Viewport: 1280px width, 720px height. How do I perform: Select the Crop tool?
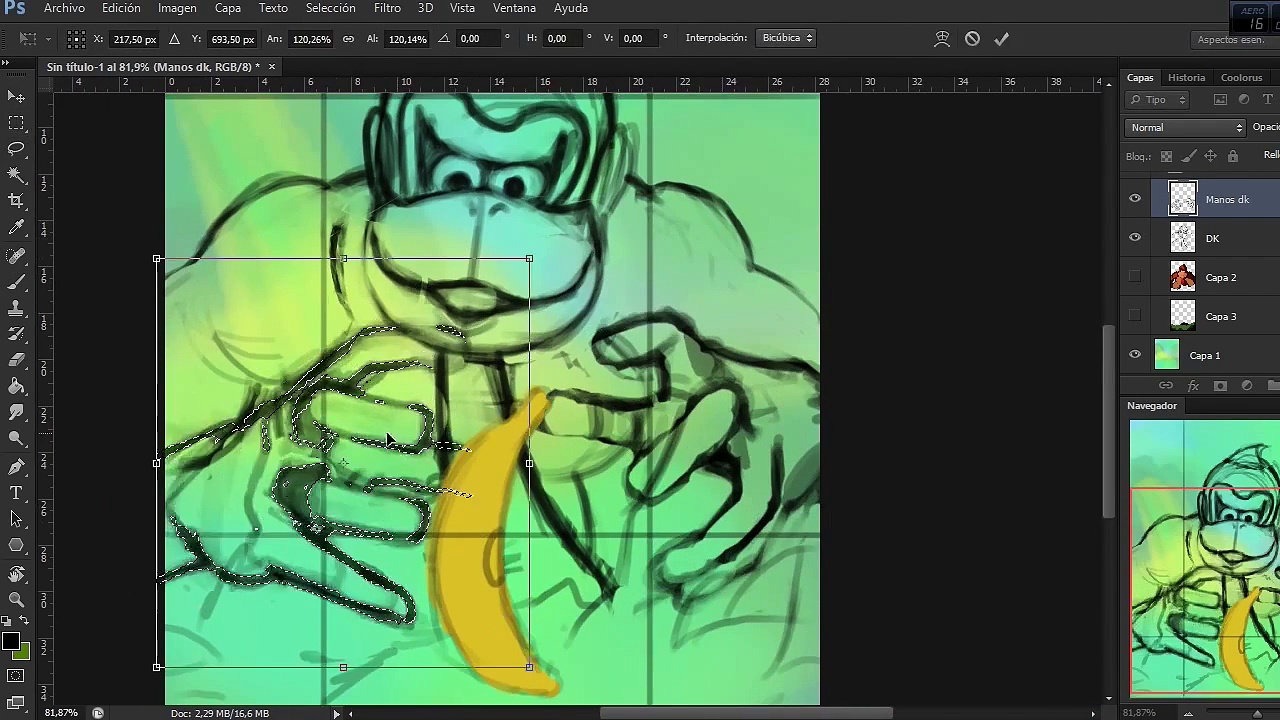[16, 201]
